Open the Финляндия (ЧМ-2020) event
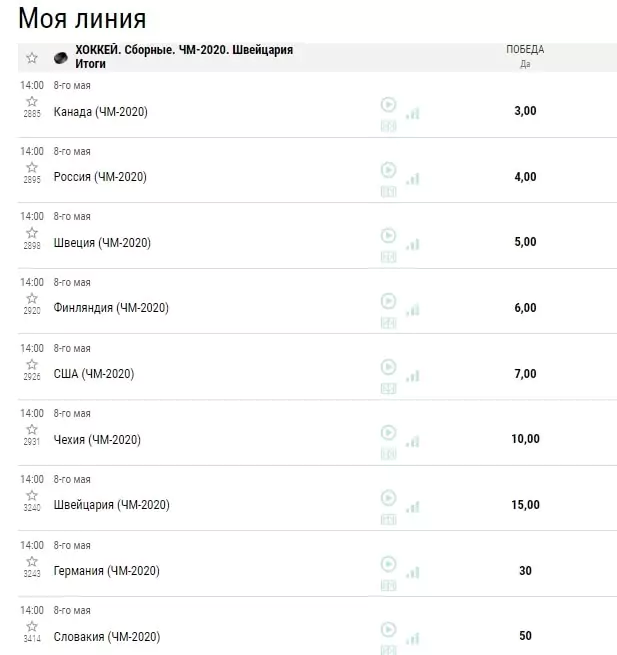 pos(111,308)
